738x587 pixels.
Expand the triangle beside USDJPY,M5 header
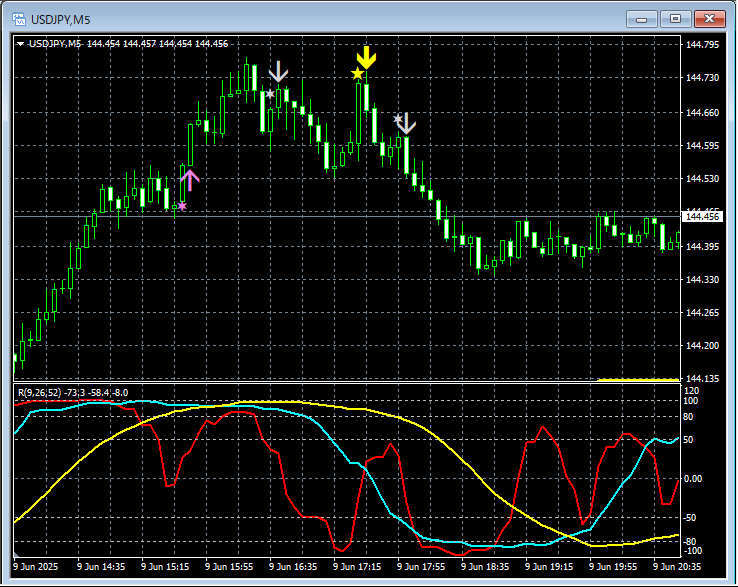tap(20, 44)
